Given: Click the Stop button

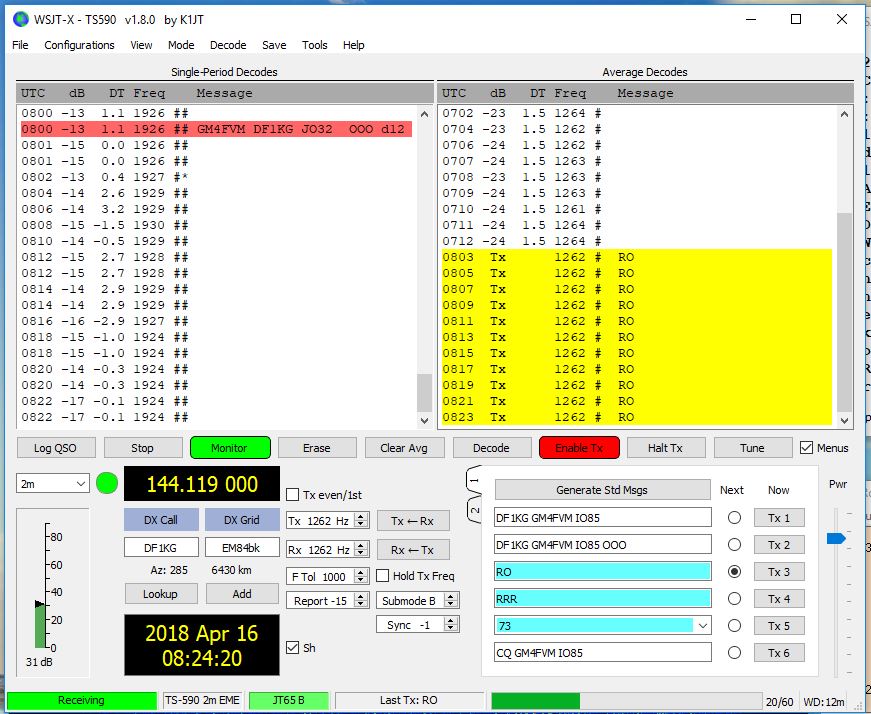Looking at the screenshot, I should tap(142, 448).
